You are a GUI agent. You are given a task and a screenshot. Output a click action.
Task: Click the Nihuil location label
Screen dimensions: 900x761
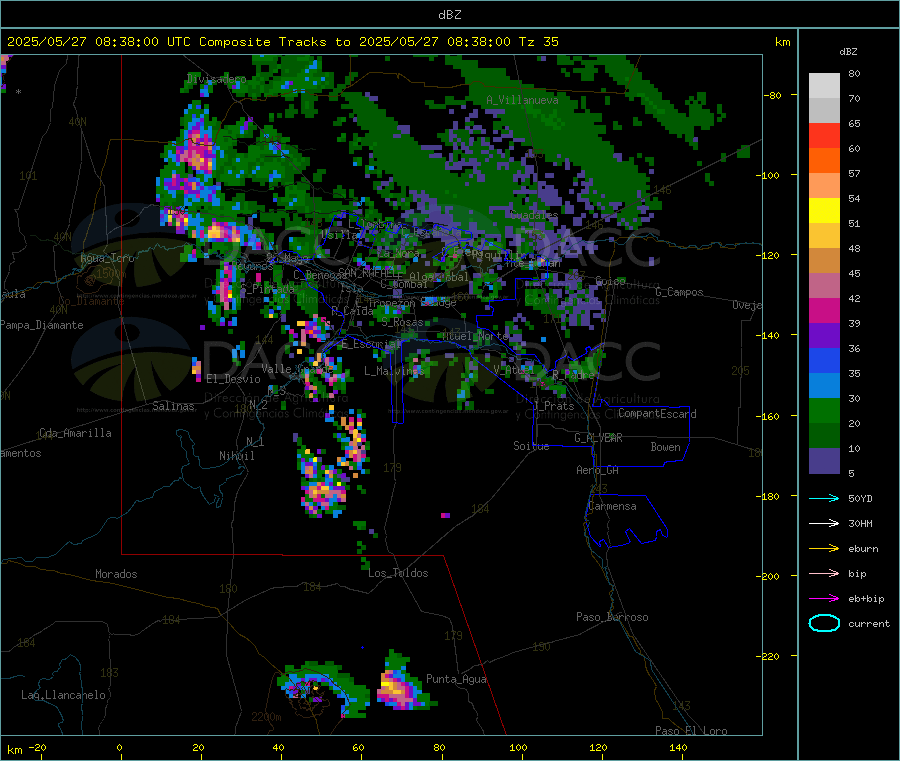(236, 456)
